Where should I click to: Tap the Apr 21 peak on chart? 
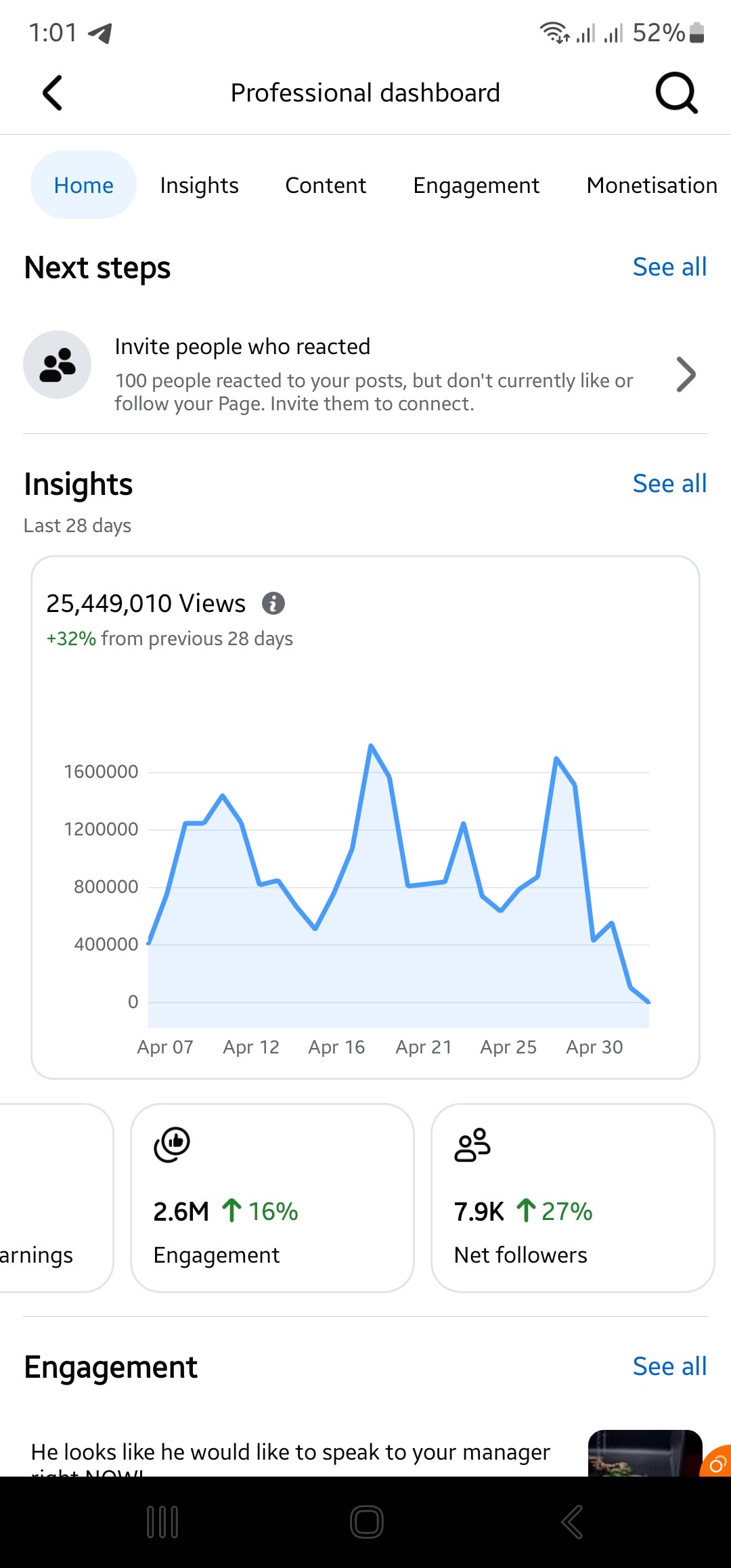point(464,823)
